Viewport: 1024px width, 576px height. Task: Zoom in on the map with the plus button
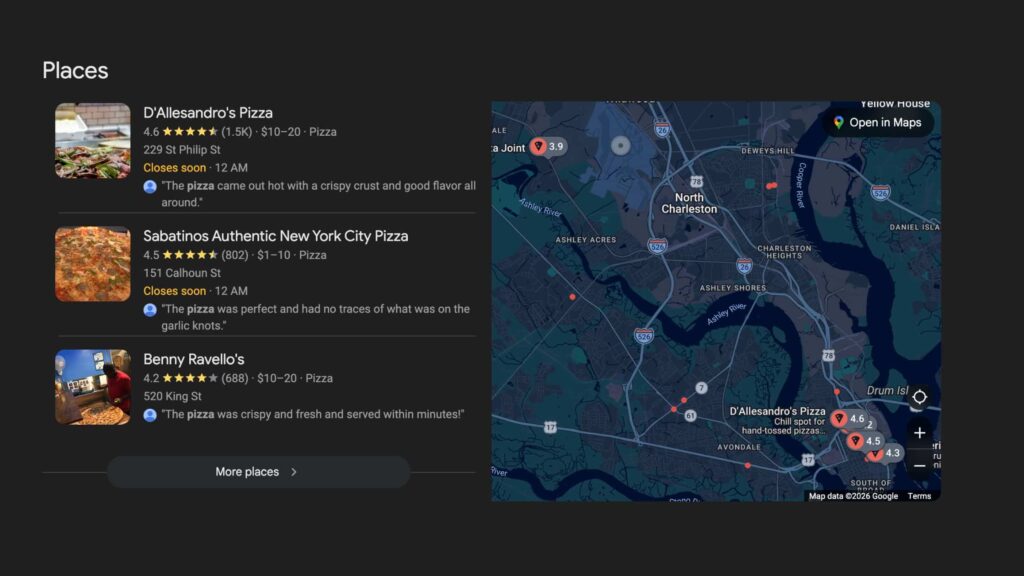(x=919, y=433)
